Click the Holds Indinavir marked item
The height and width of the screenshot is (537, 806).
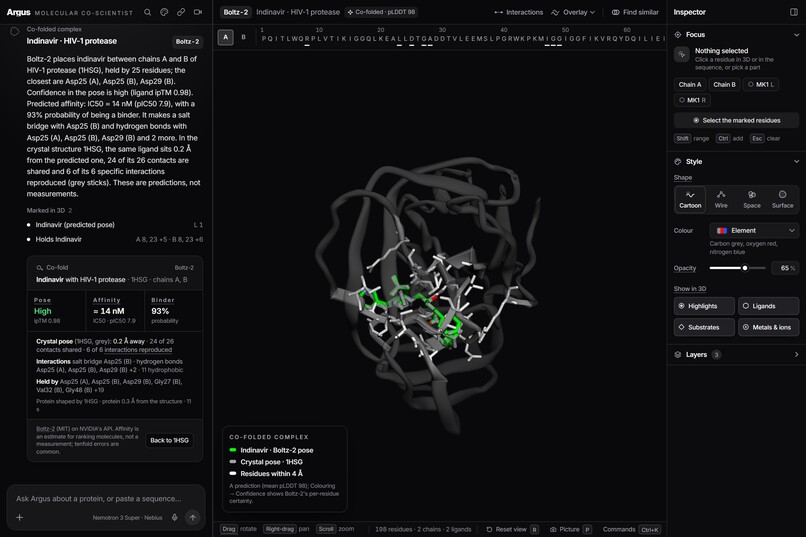115,239
